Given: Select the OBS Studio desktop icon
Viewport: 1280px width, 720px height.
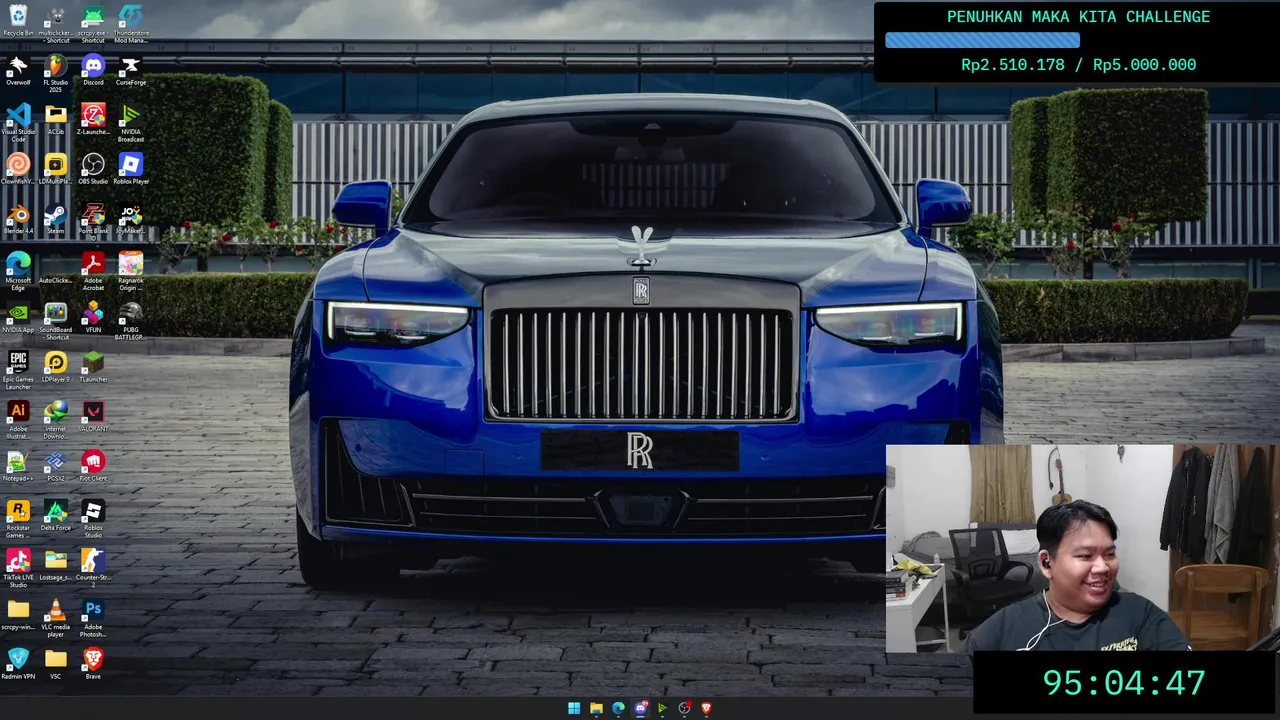Looking at the screenshot, I should [x=93, y=169].
